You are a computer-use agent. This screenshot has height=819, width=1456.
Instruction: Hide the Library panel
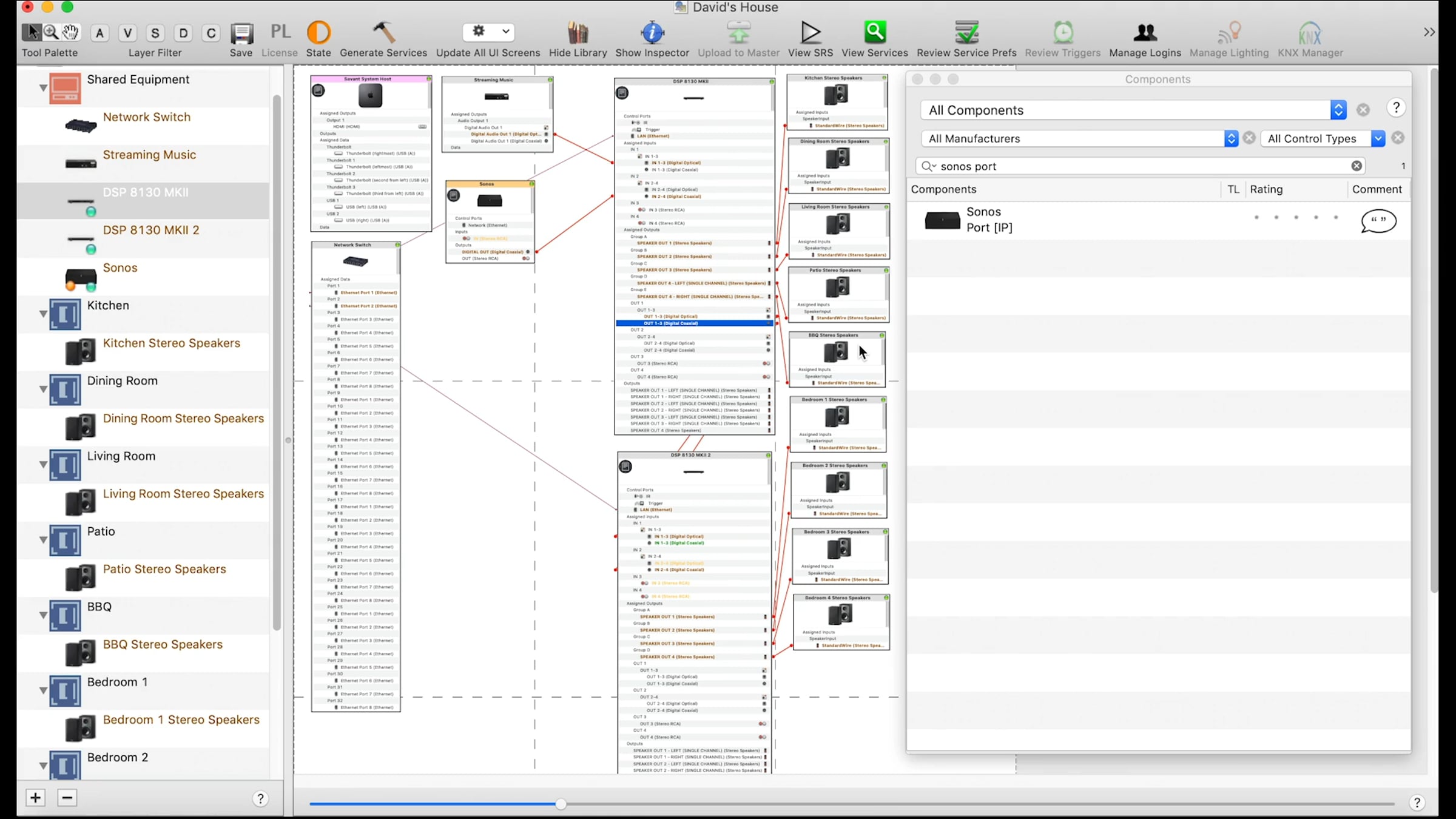577,33
